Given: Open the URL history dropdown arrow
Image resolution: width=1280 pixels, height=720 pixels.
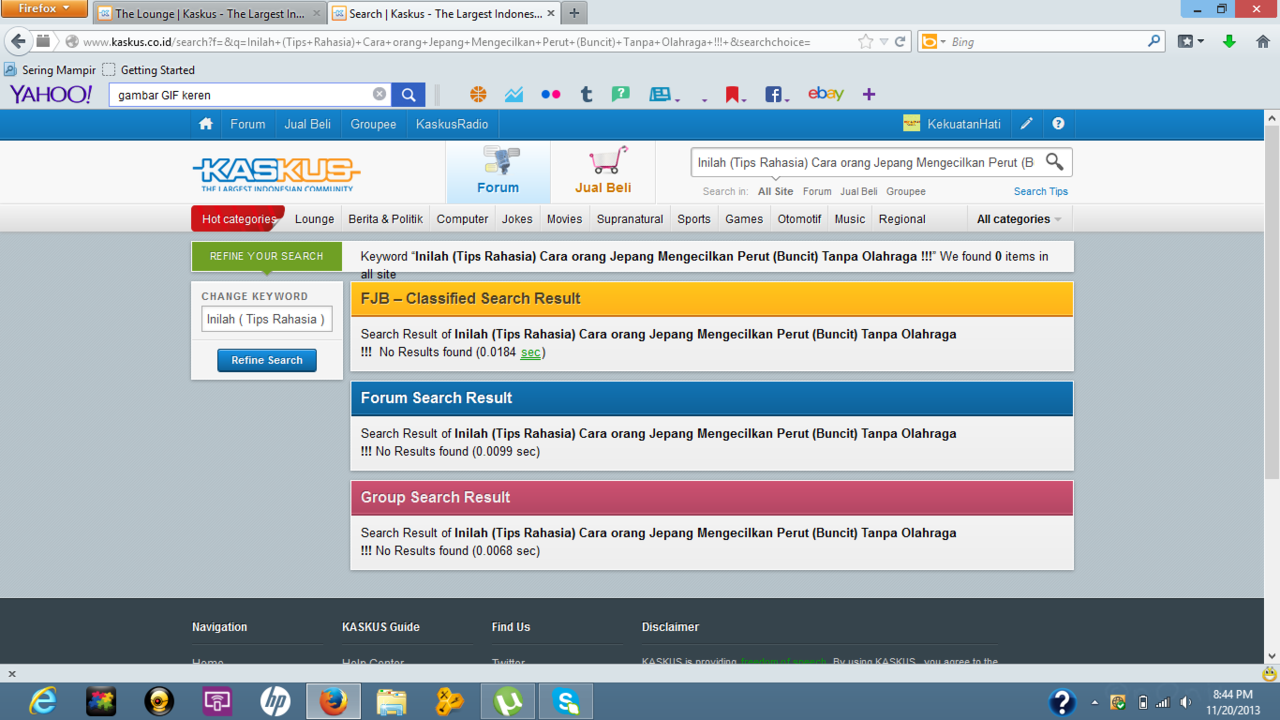Looking at the screenshot, I should point(884,42).
